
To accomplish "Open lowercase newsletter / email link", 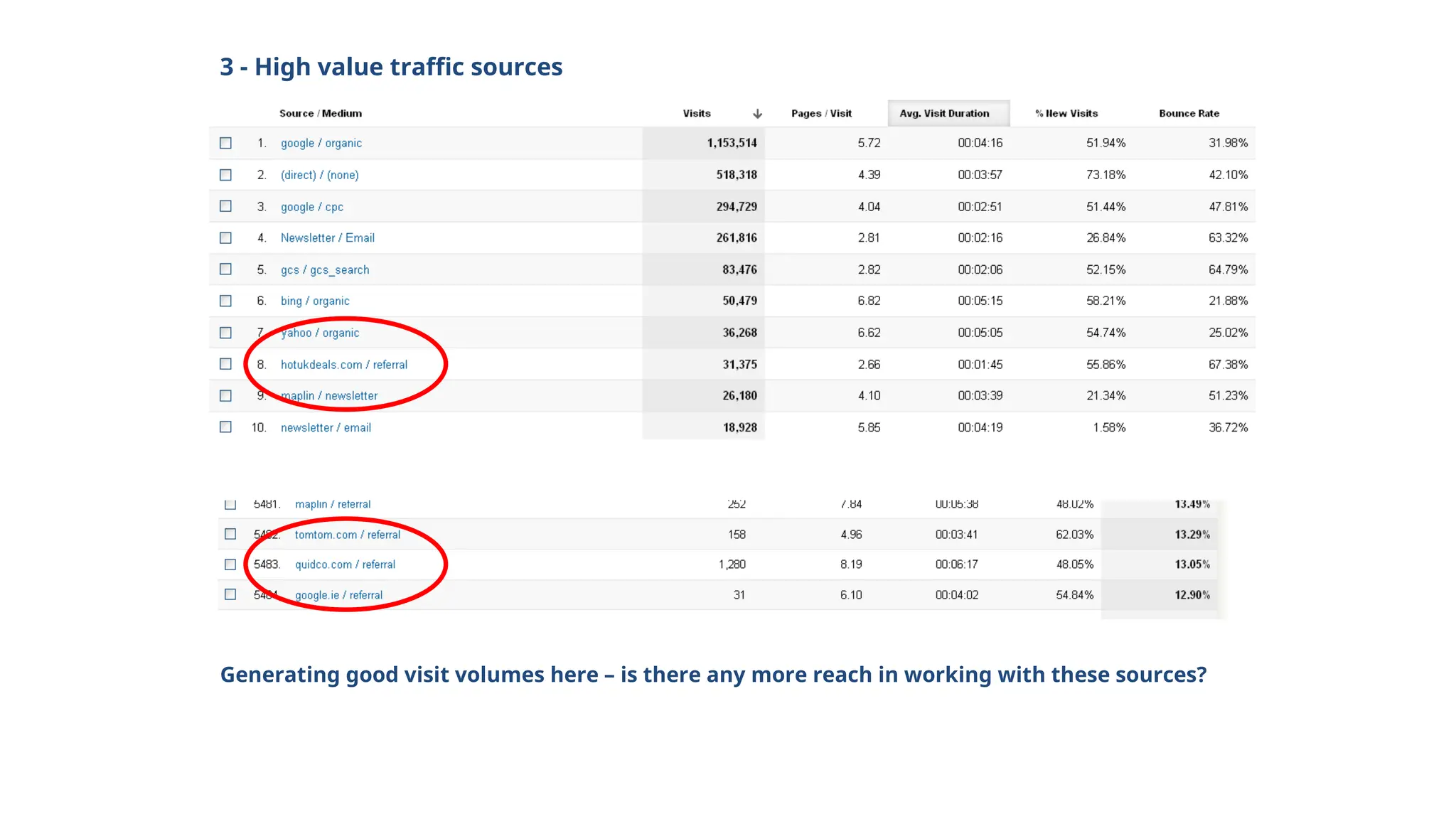I will (326, 428).
